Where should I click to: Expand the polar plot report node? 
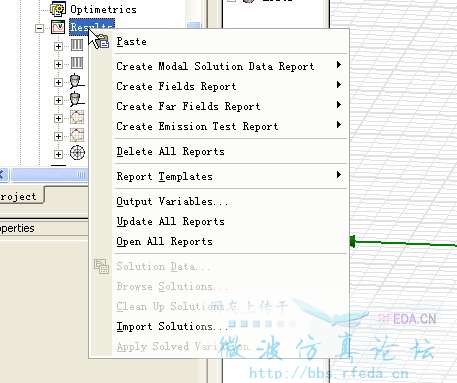pos(58,154)
